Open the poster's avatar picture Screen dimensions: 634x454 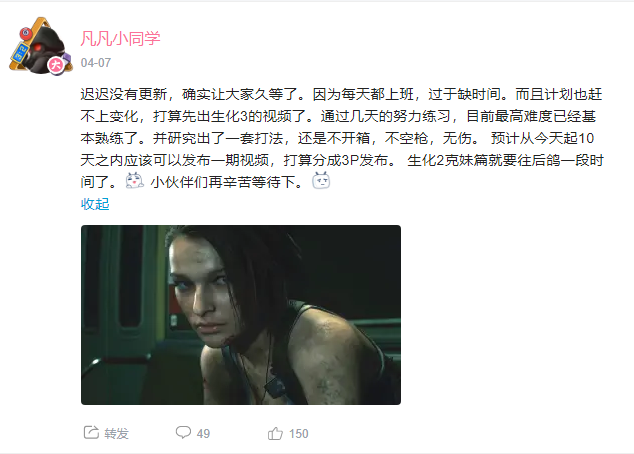tap(41, 46)
